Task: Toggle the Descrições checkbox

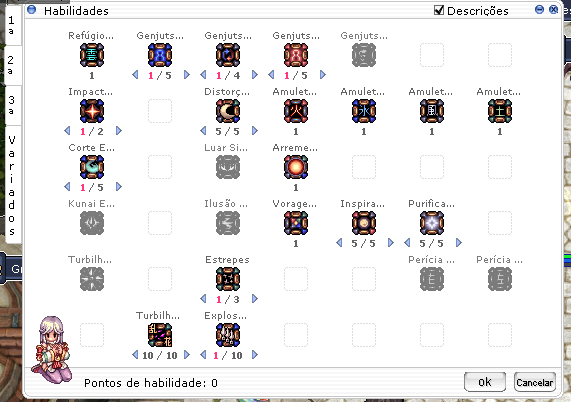Action: click(439, 10)
